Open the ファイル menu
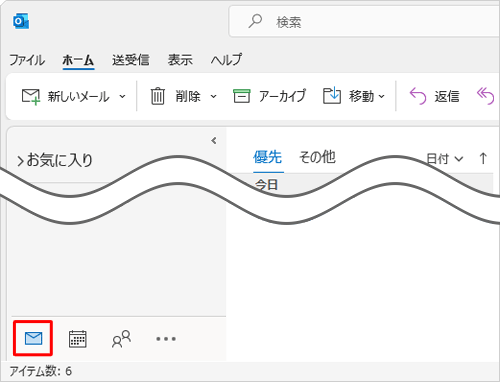The image size is (500, 382). point(27,60)
